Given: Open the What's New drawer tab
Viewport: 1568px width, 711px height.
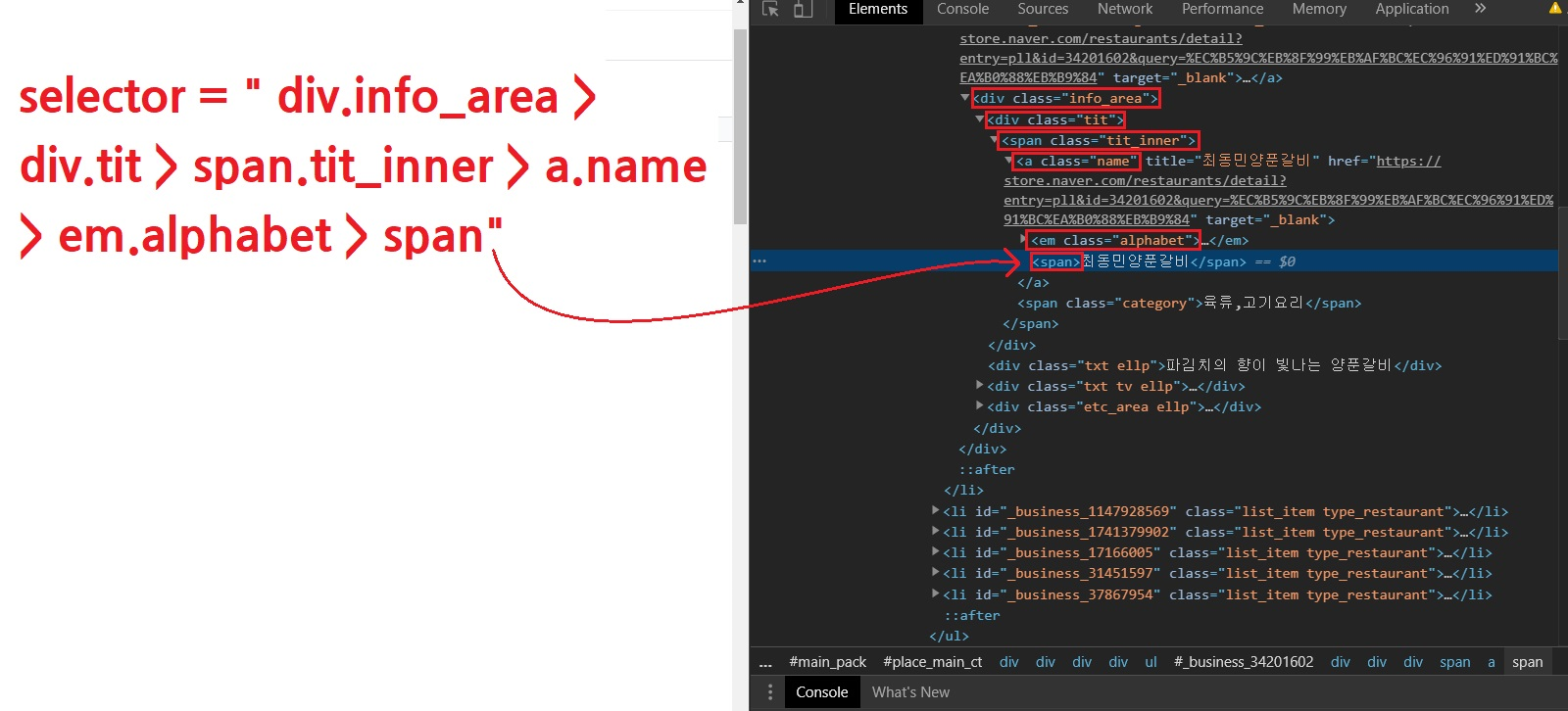Looking at the screenshot, I should click(x=910, y=692).
